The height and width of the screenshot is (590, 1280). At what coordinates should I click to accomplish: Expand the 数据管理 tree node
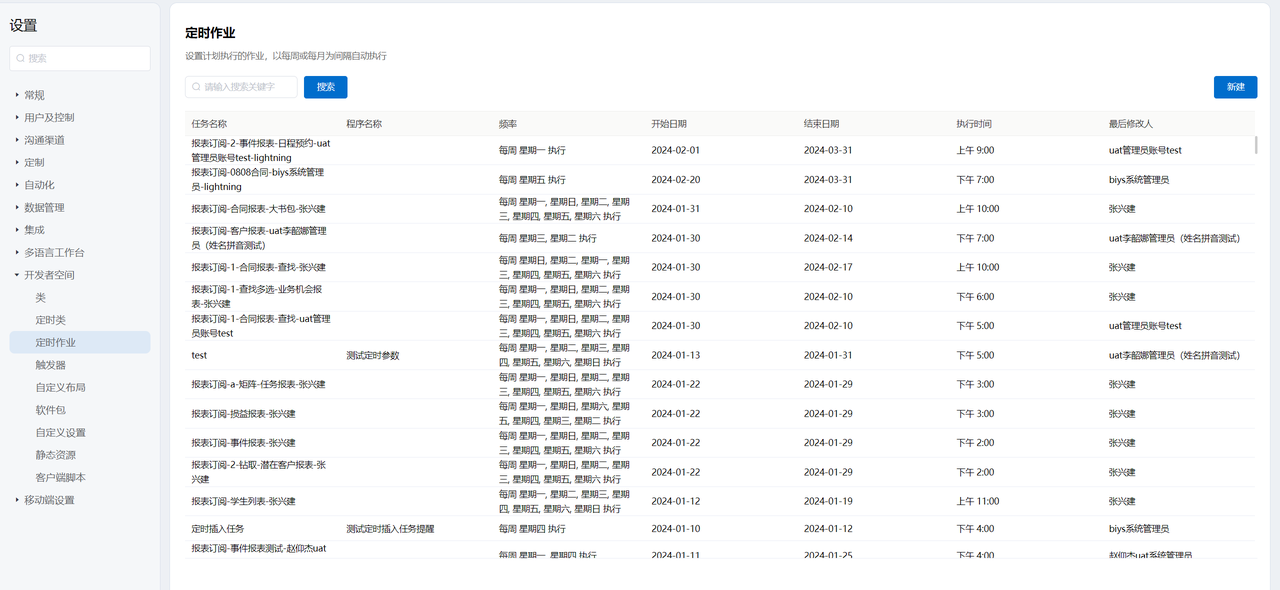click(x=44, y=207)
